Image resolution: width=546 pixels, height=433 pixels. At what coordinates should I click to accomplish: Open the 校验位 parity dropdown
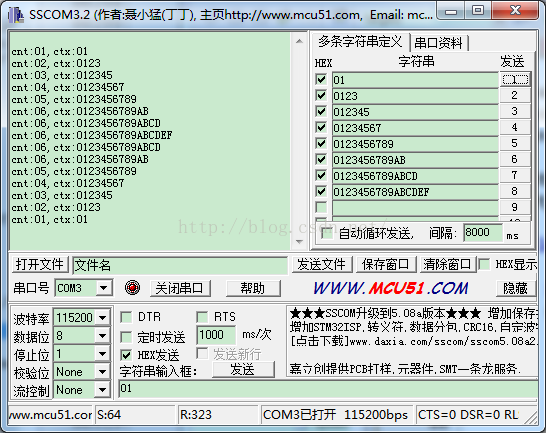click(102, 372)
